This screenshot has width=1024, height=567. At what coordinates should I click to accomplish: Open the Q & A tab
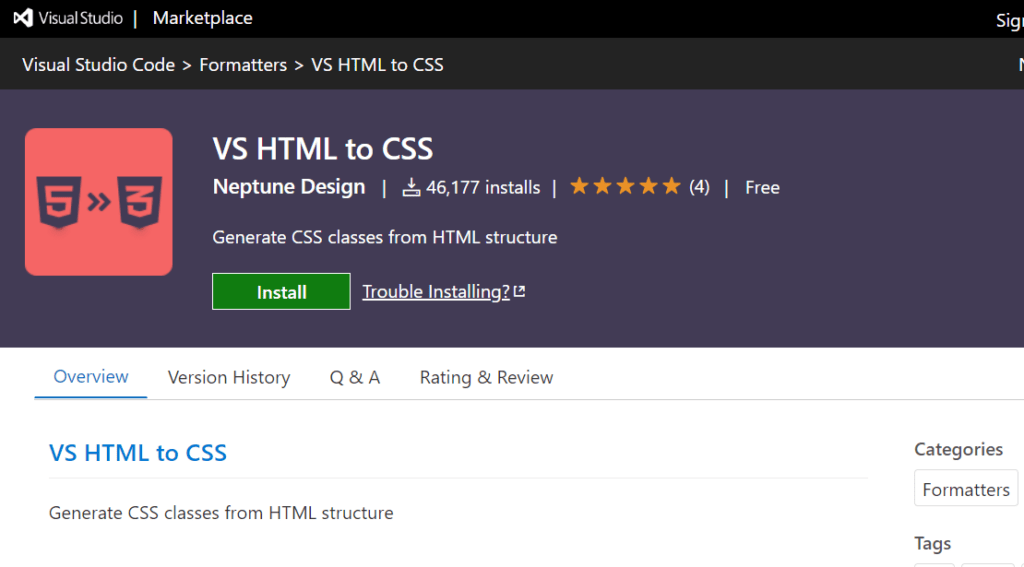coord(355,378)
